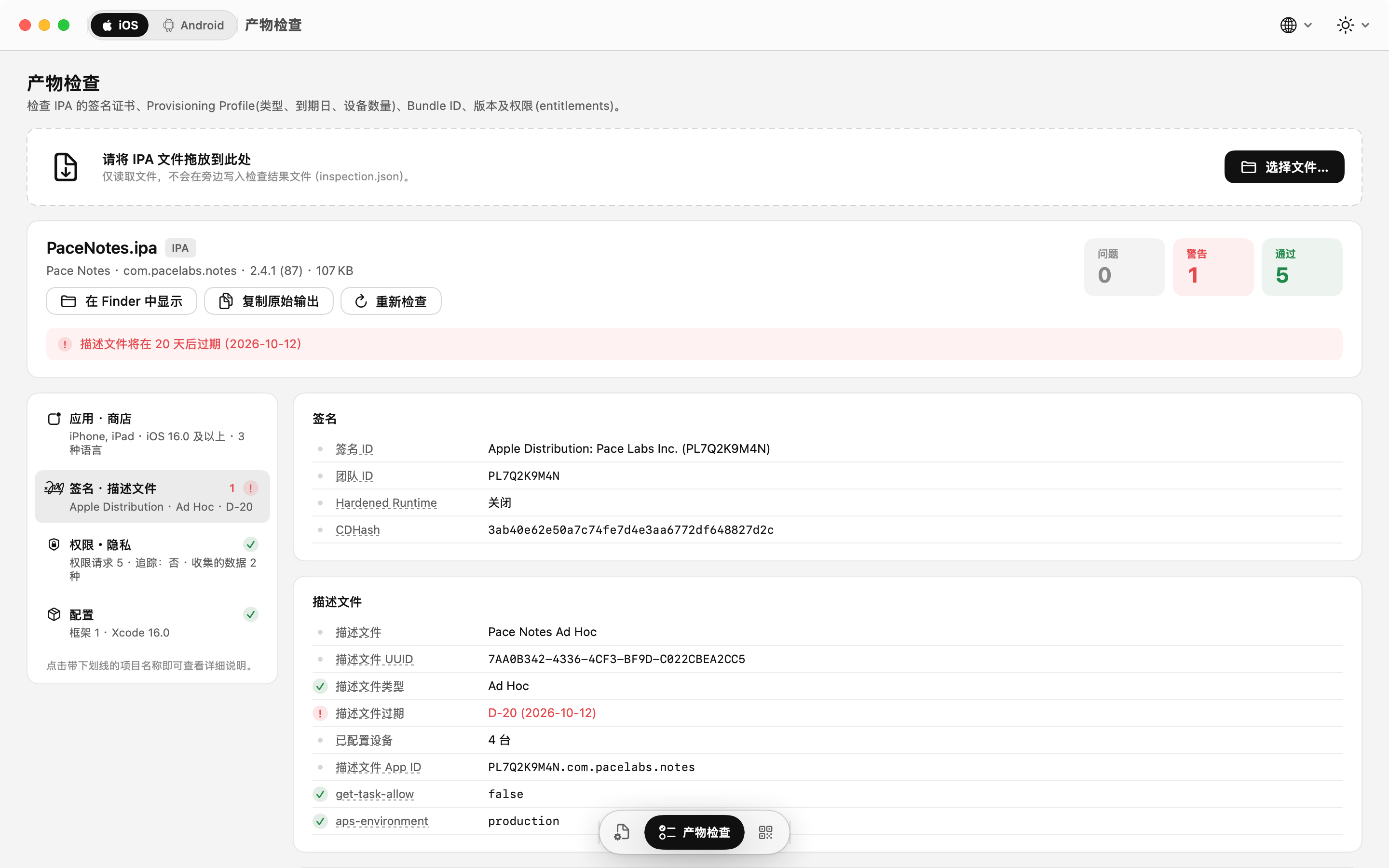Click the Hardened Runtime value 关闭
1389x868 pixels.
(499, 503)
